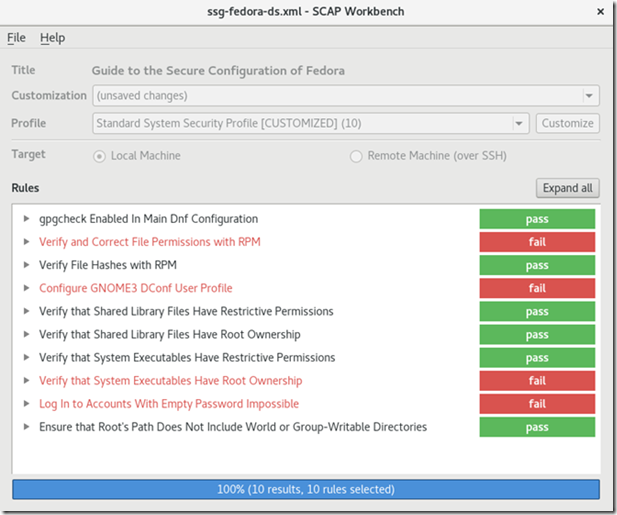617x515 pixels.
Task: Expand Shared Library Files Restrictive Permissions rule
Action: click(26, 311)
